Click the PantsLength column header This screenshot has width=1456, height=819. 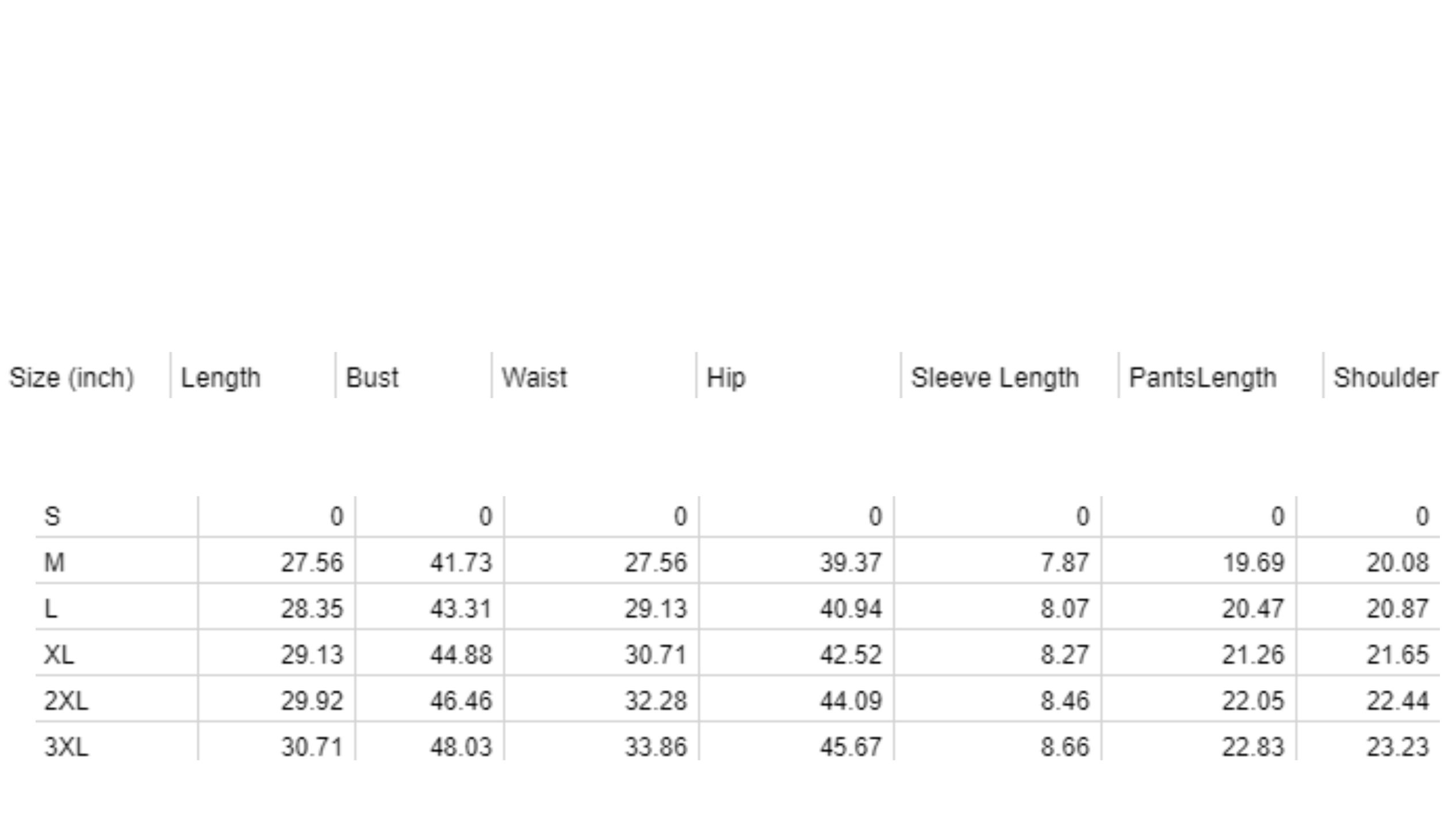(1202, 378)
